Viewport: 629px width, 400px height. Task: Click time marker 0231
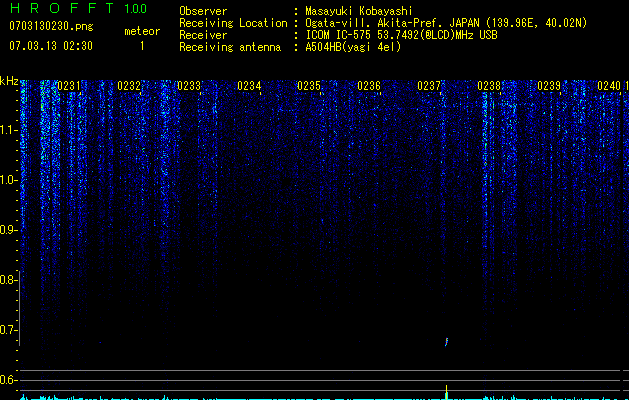(69, 86)
